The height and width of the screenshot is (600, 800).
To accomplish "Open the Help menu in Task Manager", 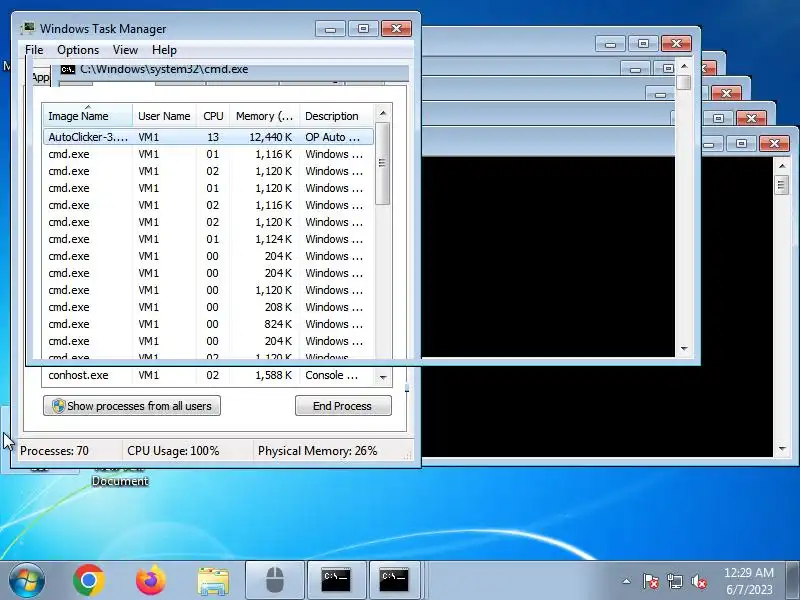I will [164, 50].
